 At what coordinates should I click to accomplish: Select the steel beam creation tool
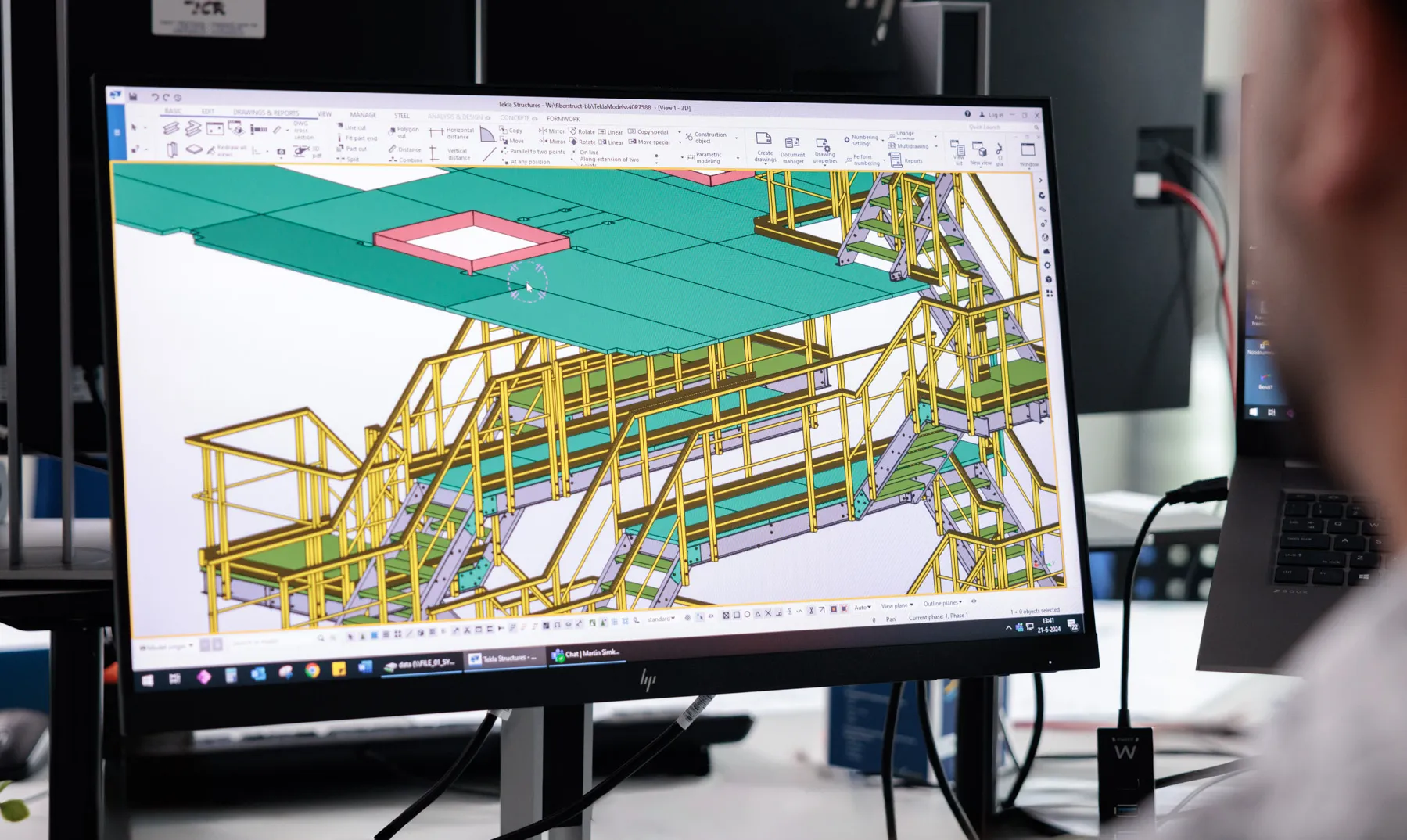pyautogui.click(x=170, y=128)
